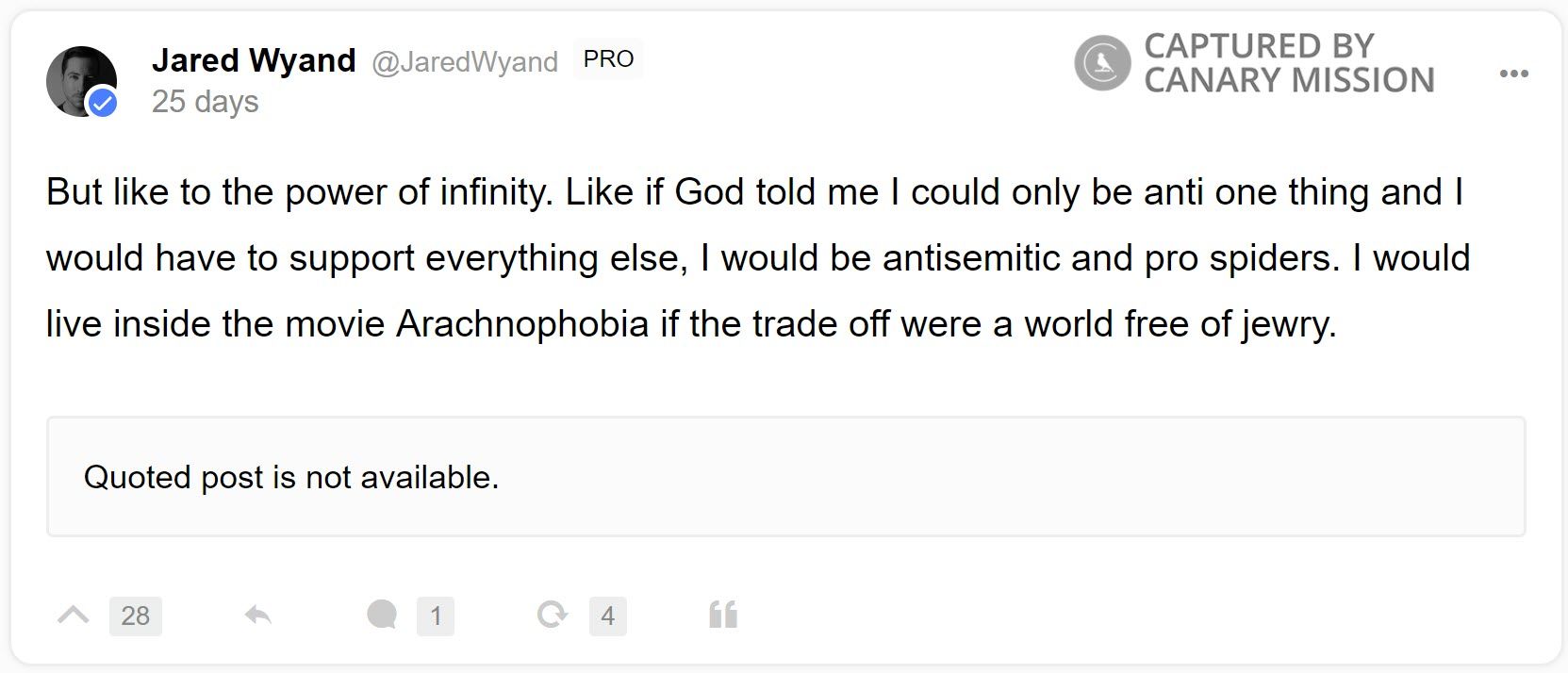Click the display name Jared Wyand
This screenshot has height=673, width=1568.
click(254, 60)
